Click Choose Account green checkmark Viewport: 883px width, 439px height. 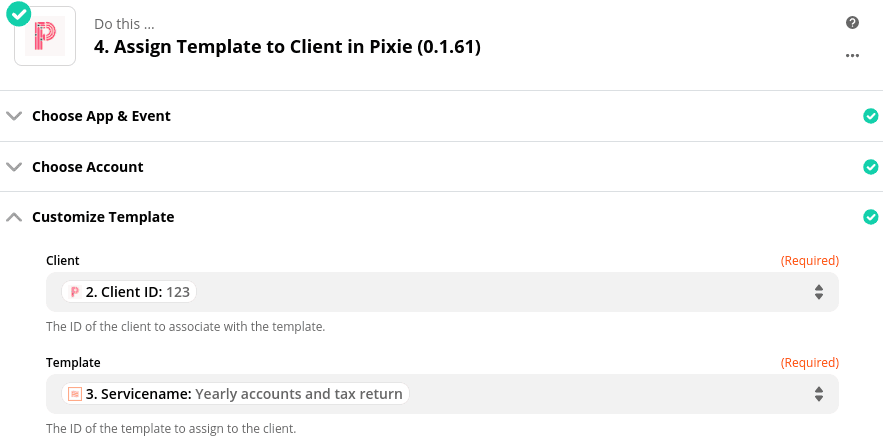pos(870,167)
